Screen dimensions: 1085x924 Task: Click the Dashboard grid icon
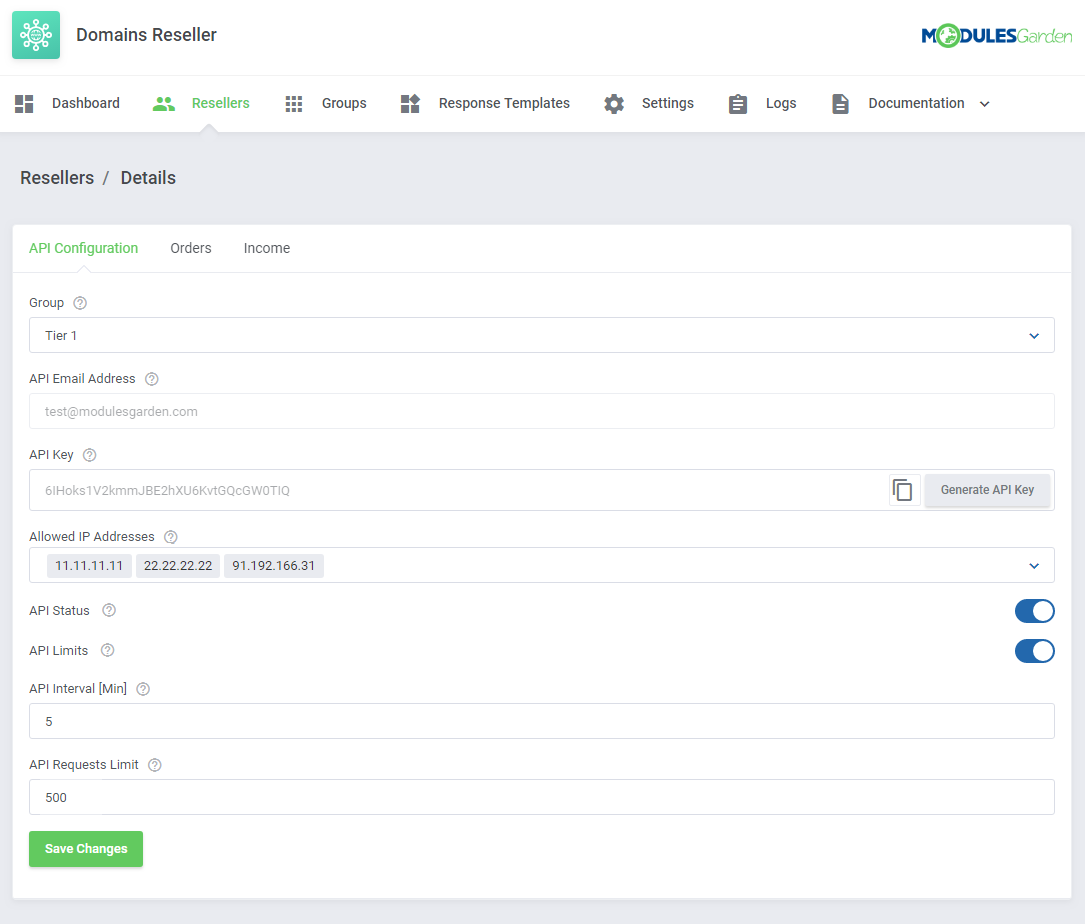[x=24, y=104]
